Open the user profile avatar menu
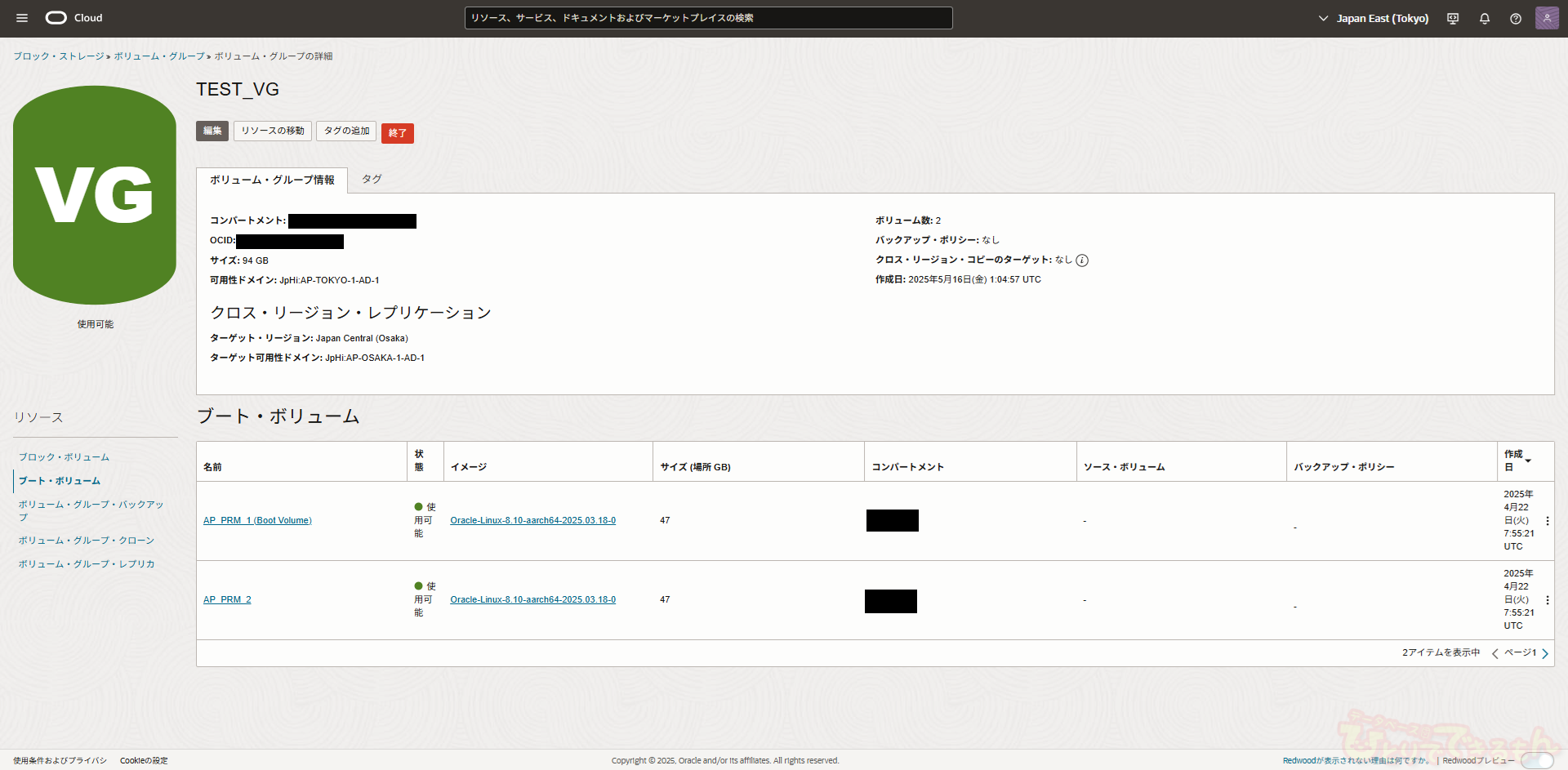The width and height of the screenshot is (1568, 770). click(1547, 18)
